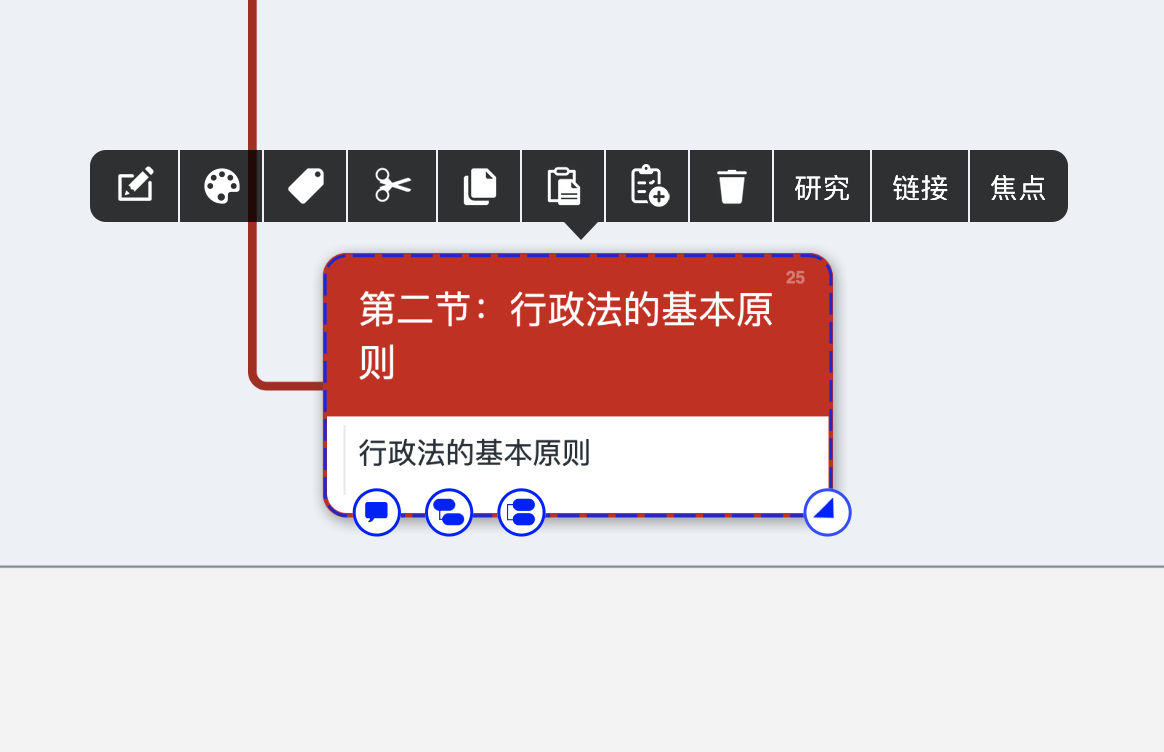Open the comment bubble on card

pyautogui.click(x=376, y=512)
